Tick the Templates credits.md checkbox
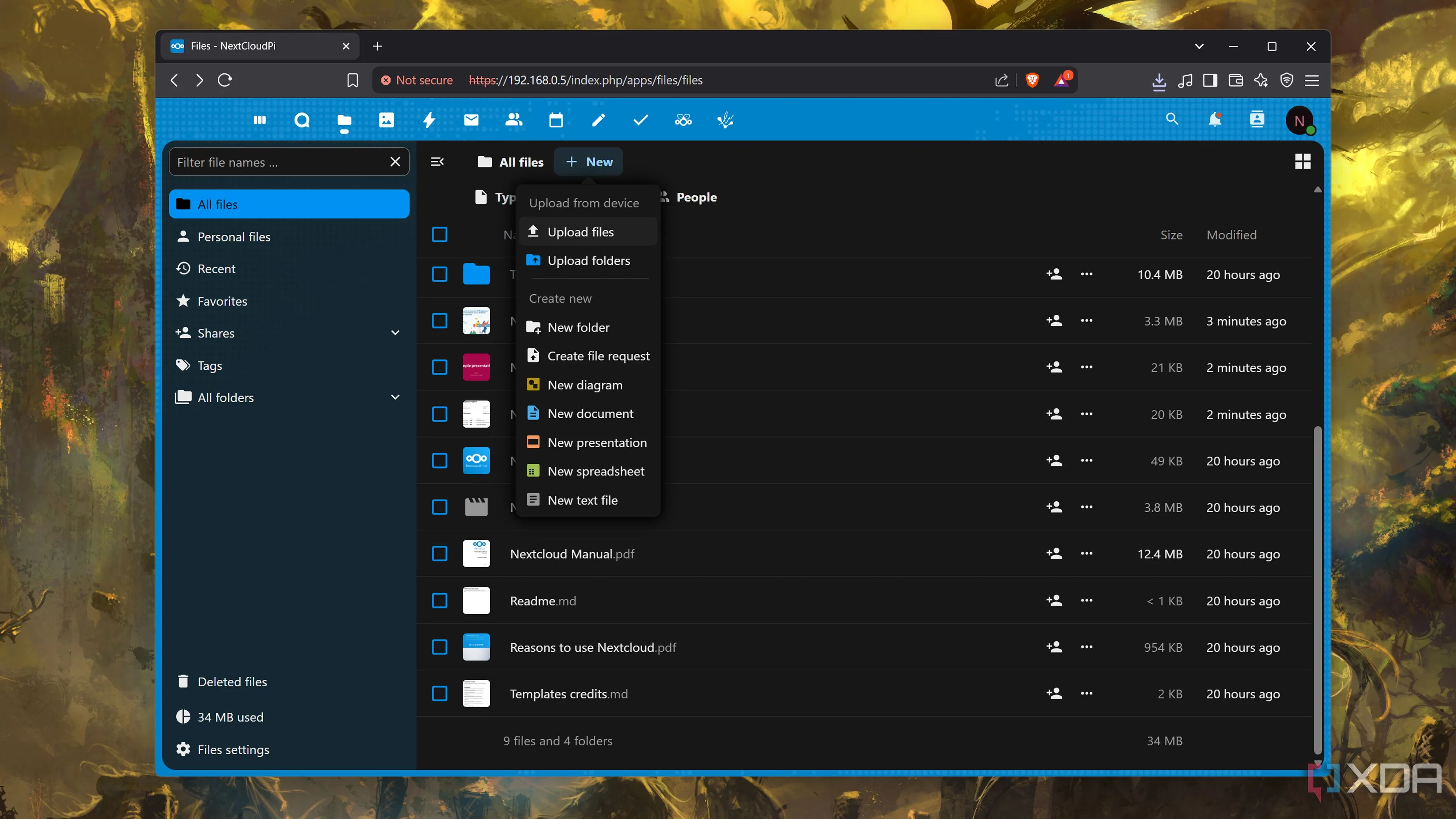This screenshot has width=1456, height=819. tap(439, 693)
